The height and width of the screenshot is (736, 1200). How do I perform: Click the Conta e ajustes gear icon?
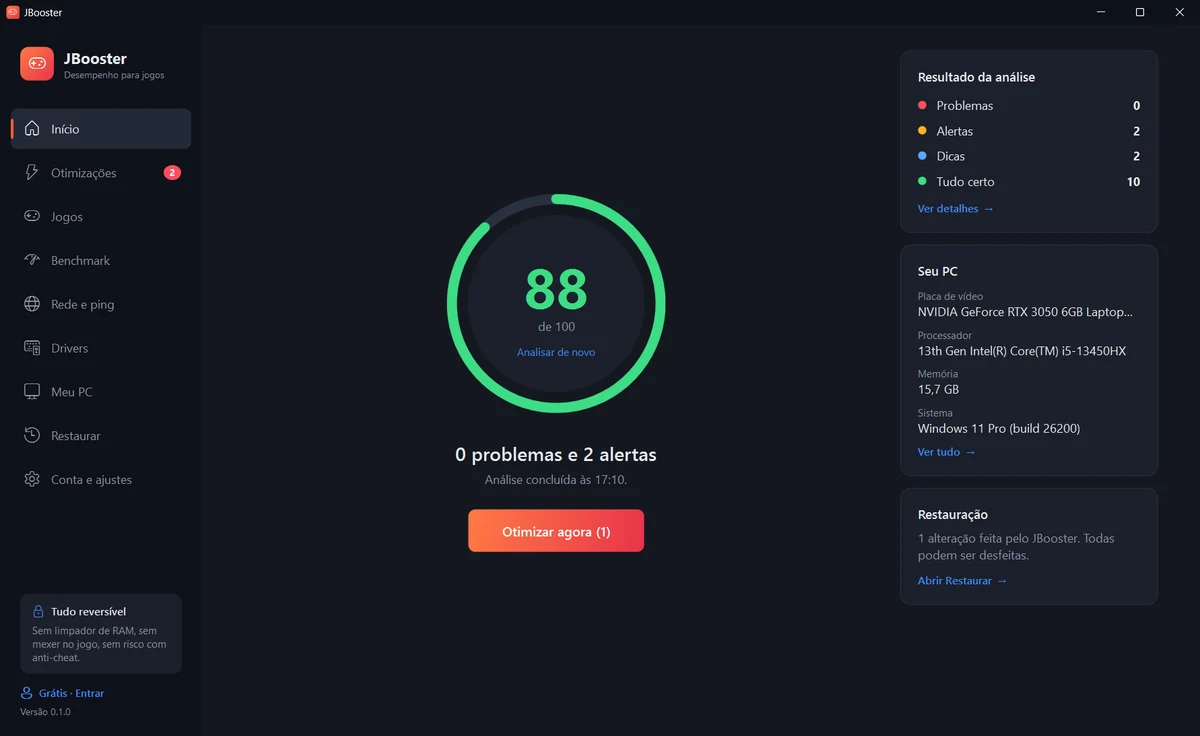[32, 480]
